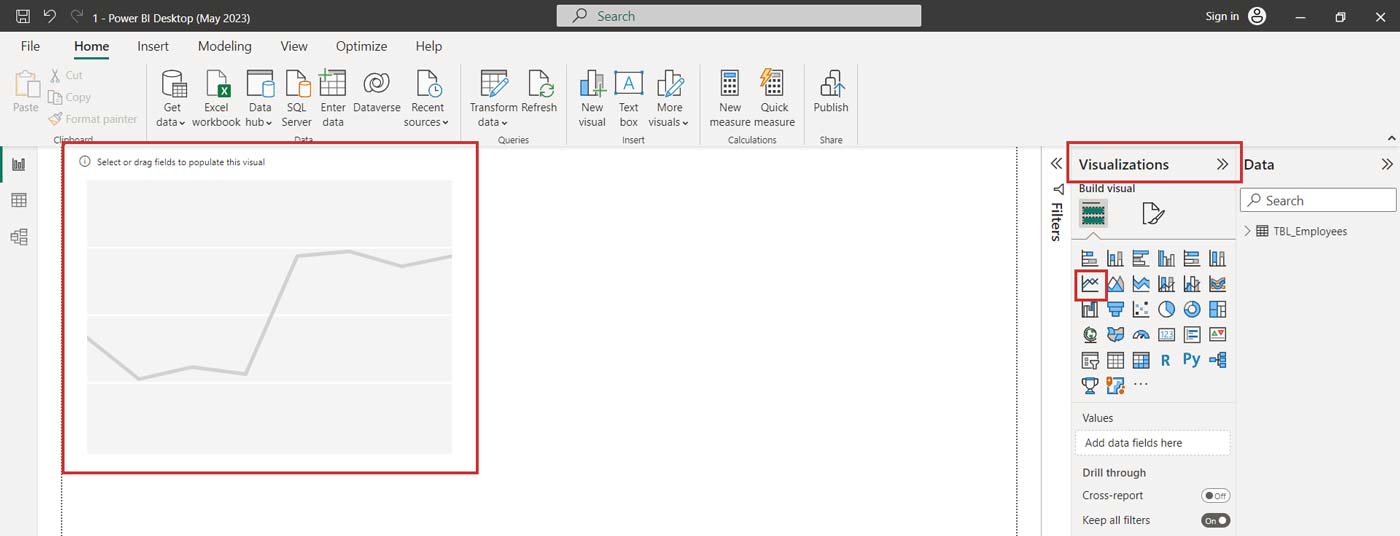Image resolution: width=1400 pixels, height=536 pixels.
Task: Select the Funnel visual
Action: click(x=1115, y=309)
